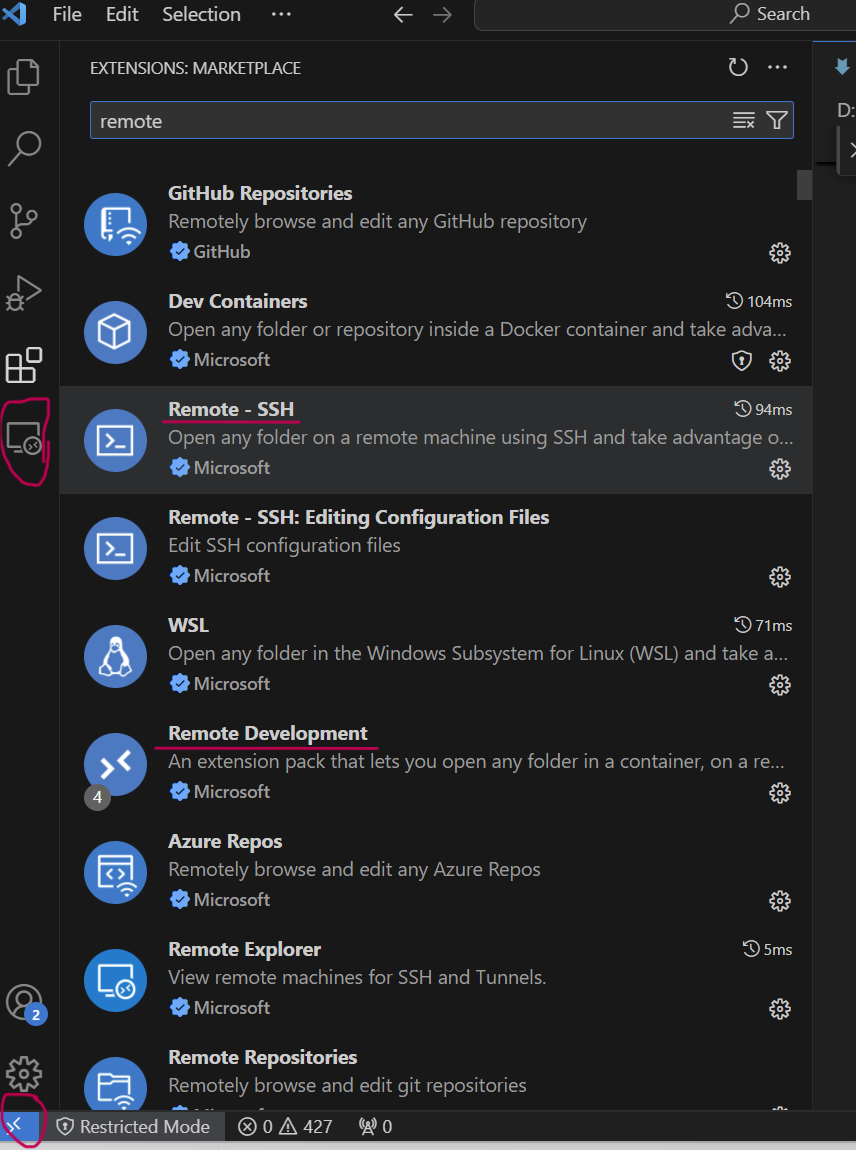856x1150 pixels.
Task: Open the Edit menu
Action: point(122,14)
